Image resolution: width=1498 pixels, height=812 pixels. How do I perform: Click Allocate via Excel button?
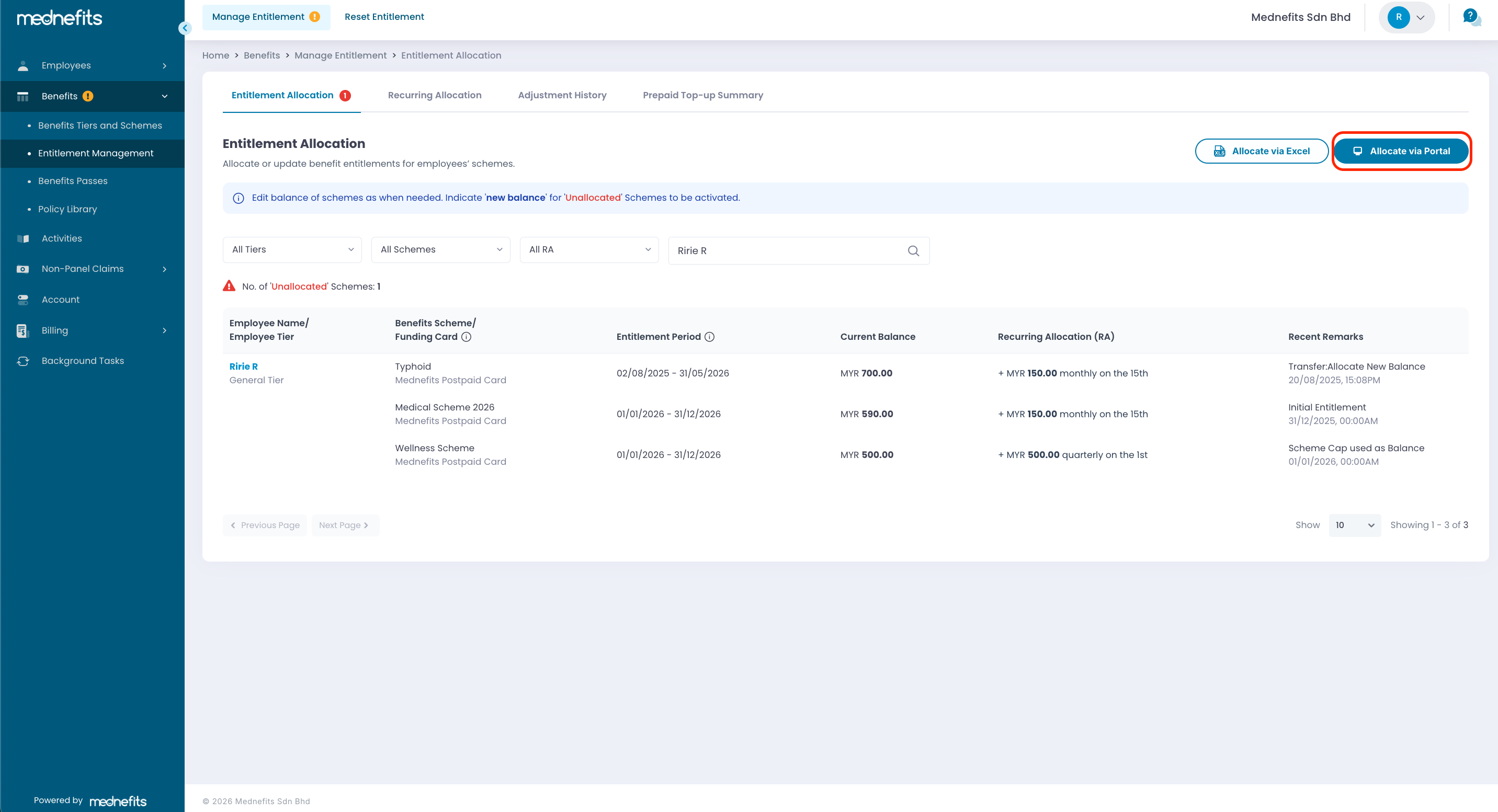point(1261,151)
